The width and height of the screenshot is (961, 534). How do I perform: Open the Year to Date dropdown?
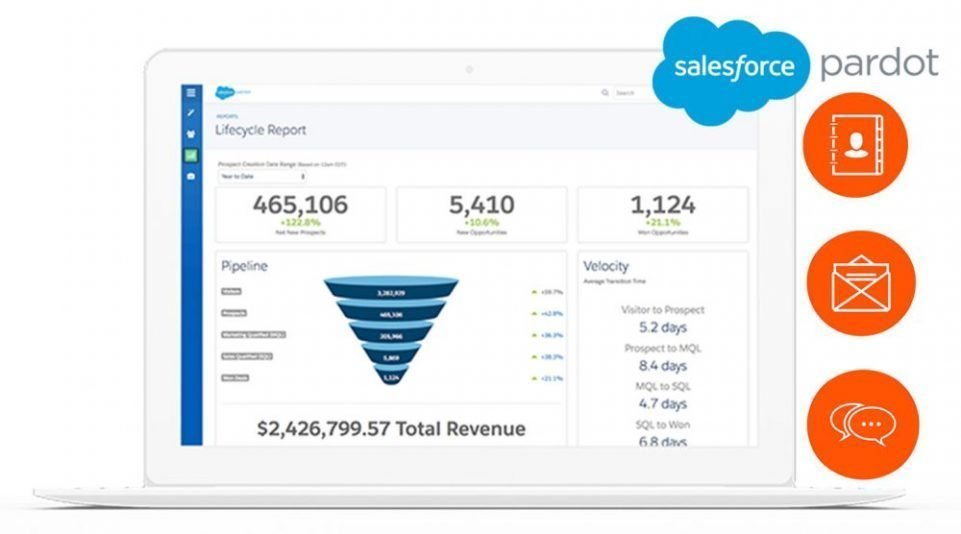click(263, 177)
